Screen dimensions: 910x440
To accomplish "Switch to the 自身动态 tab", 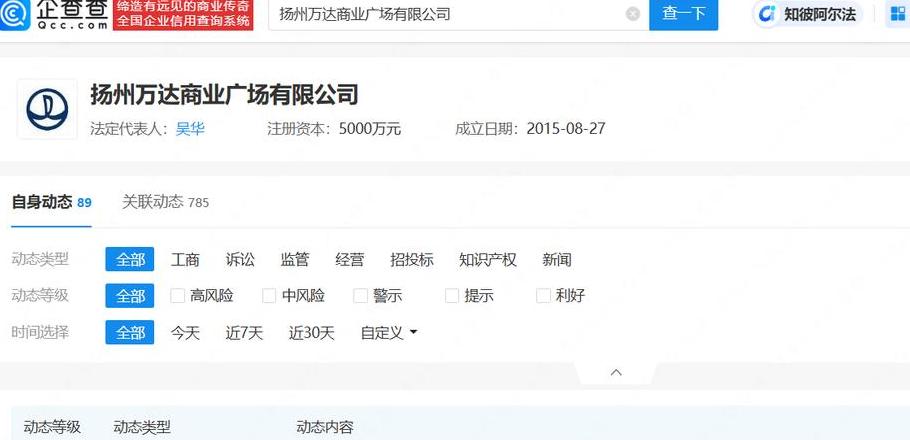I will click(x=51, y=203).
